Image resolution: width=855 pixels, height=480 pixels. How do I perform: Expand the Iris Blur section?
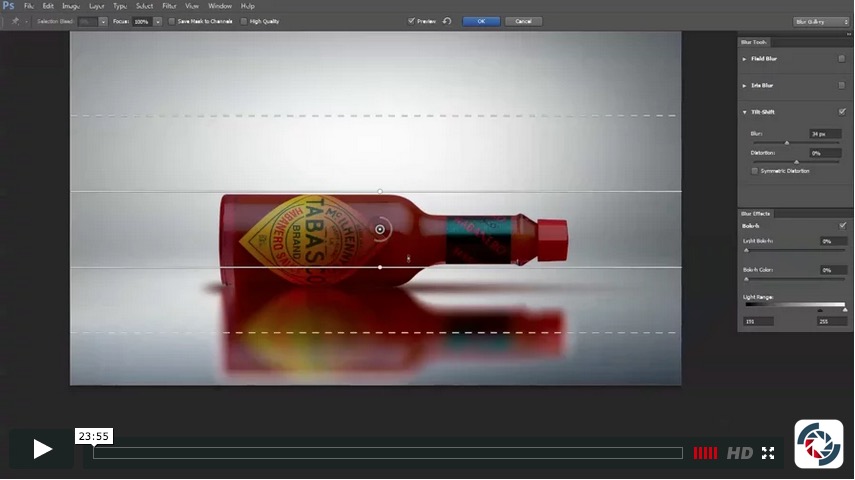[744, 85]
